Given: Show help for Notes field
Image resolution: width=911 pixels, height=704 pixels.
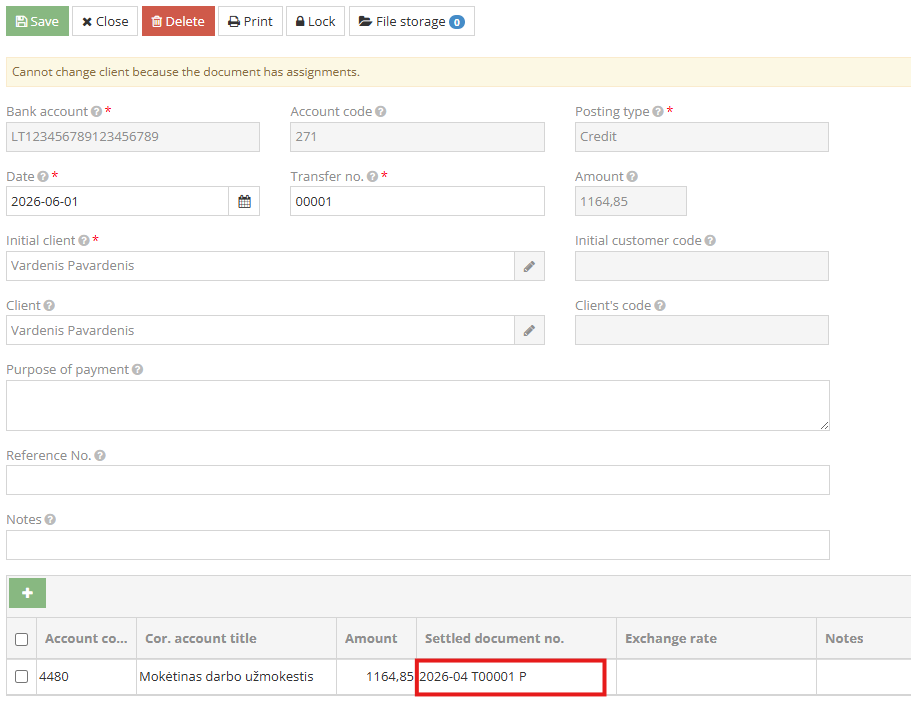Looking at the screenshot, I should tap(50, 519).
